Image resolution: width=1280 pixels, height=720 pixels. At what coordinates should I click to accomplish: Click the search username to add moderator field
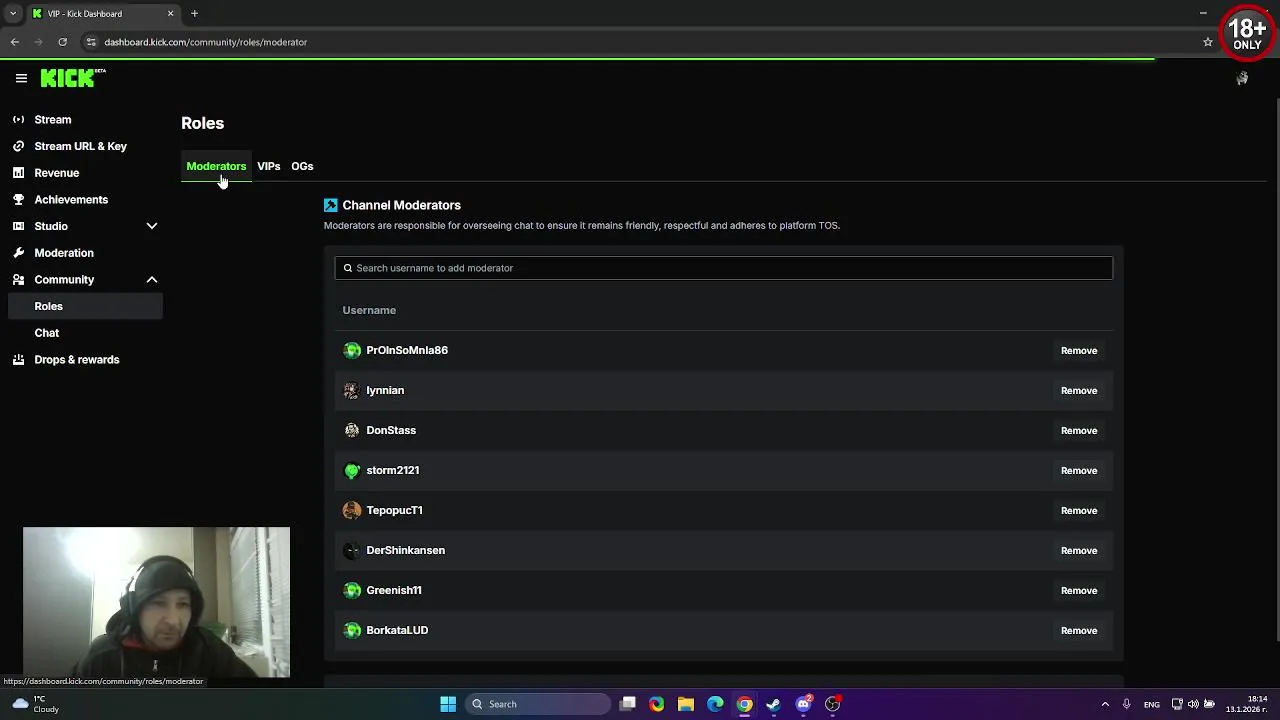(x=723, y=268)
